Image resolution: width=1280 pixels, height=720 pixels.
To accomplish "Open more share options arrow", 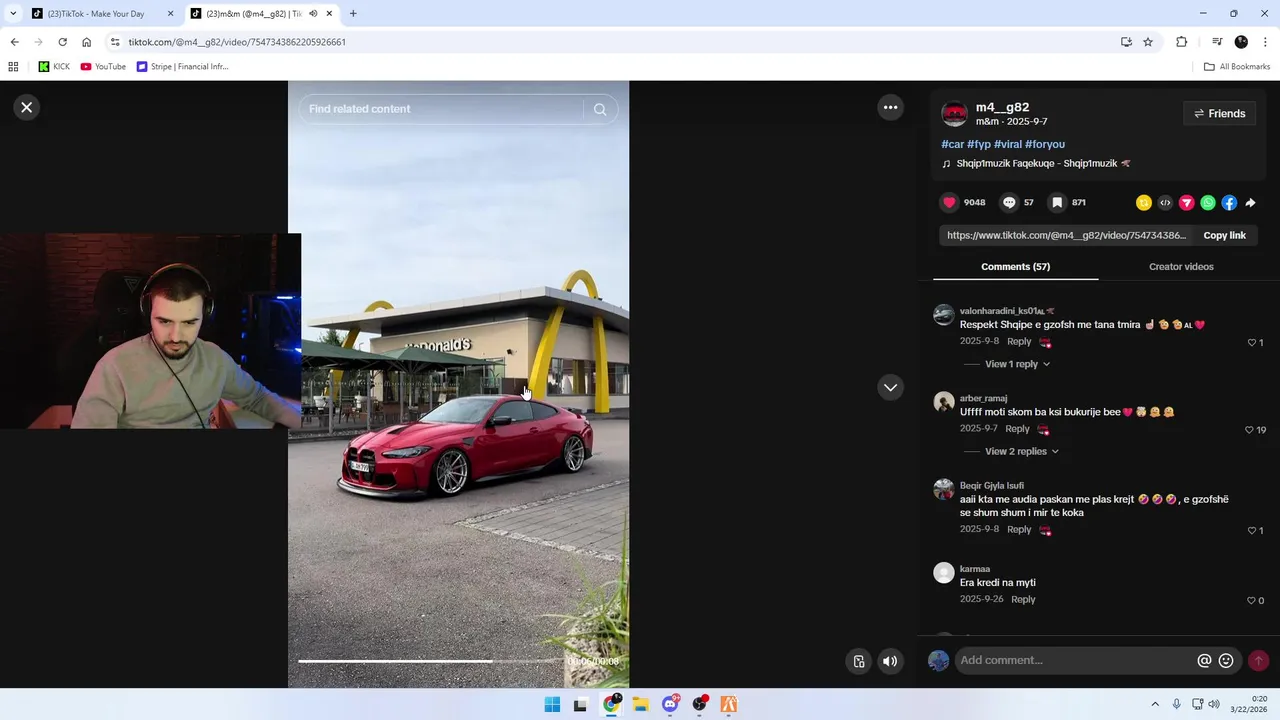I will [x=1250, y=203].
